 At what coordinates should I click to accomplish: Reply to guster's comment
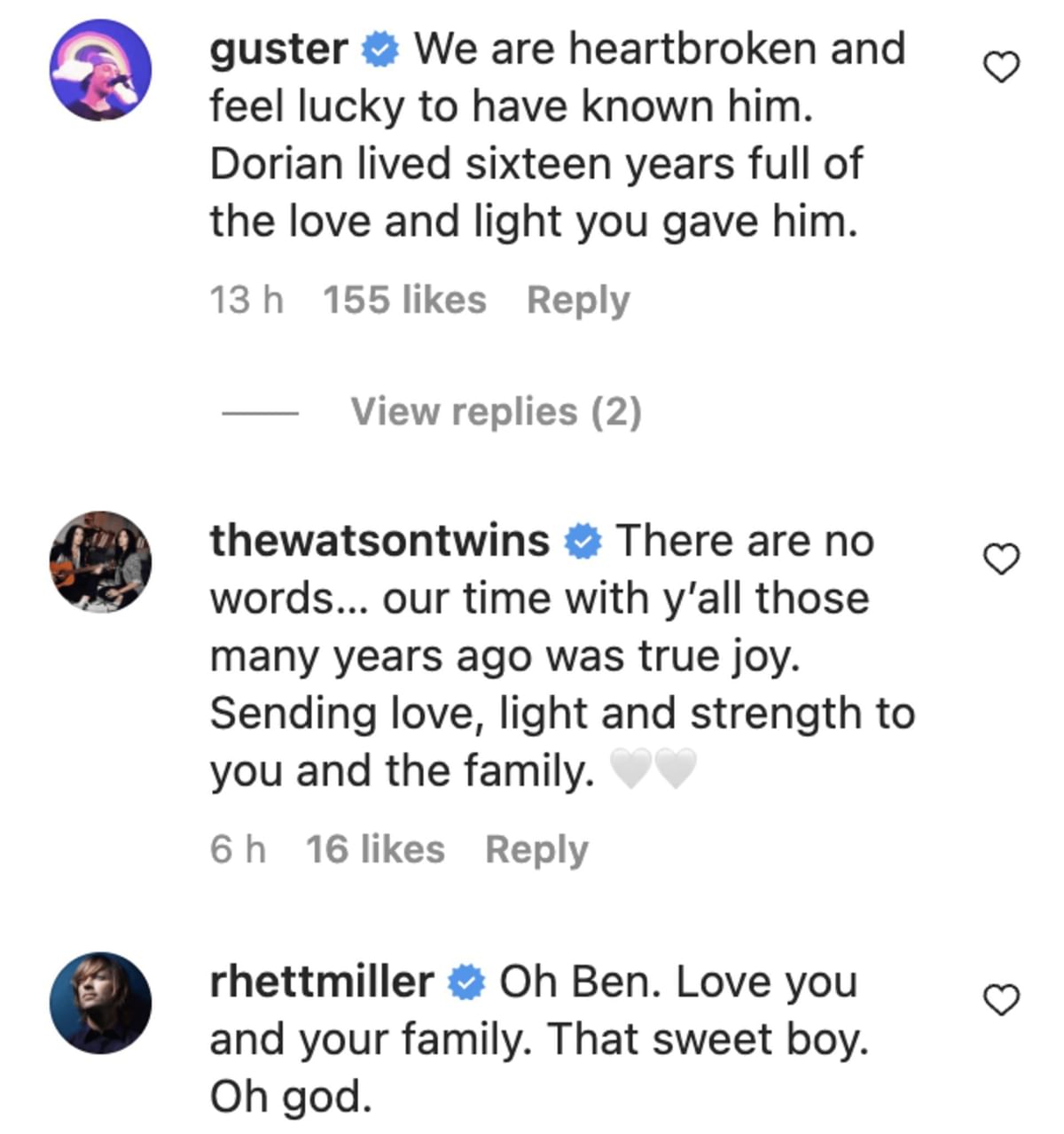[x=578, y=299]
